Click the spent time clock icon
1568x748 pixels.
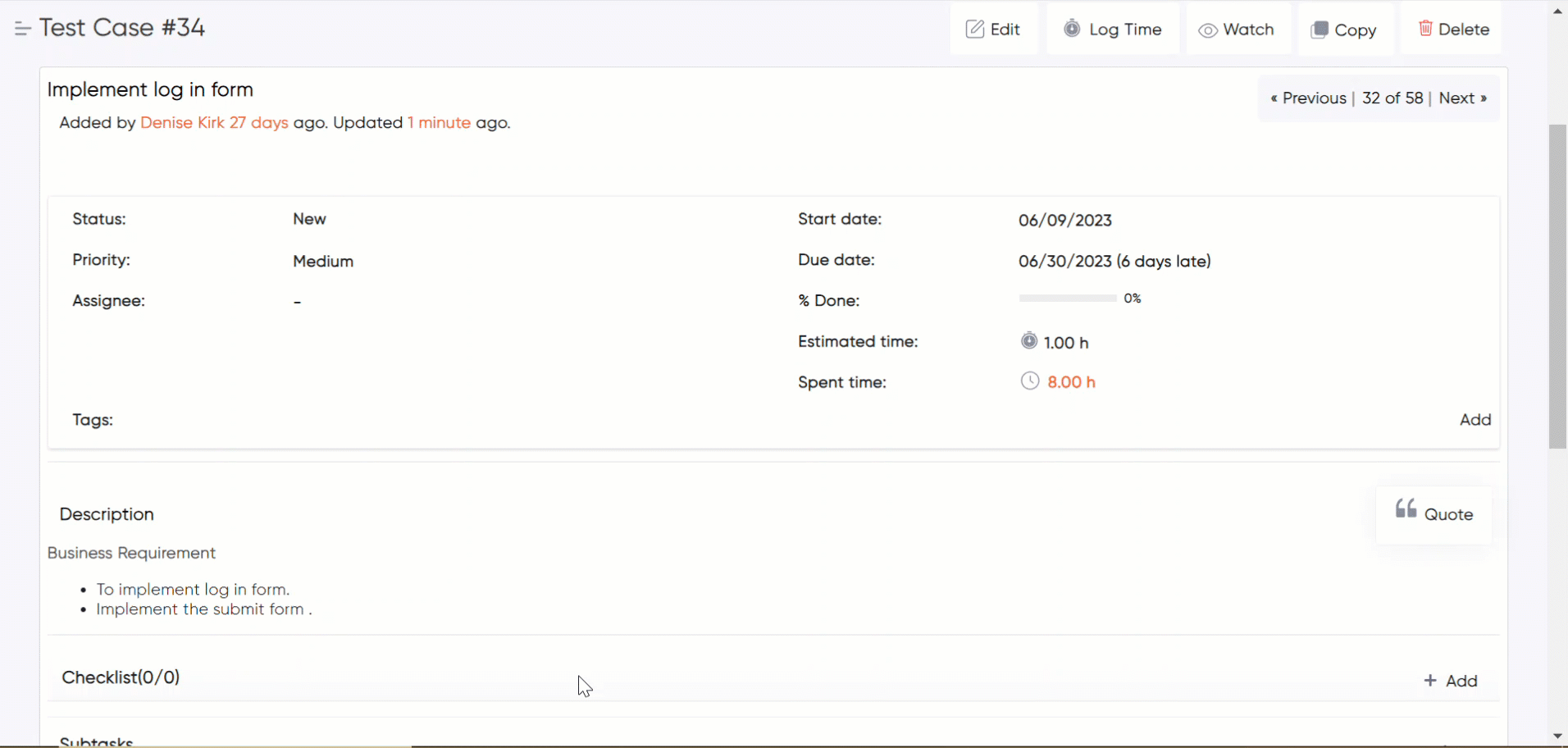coord(1029,381)
